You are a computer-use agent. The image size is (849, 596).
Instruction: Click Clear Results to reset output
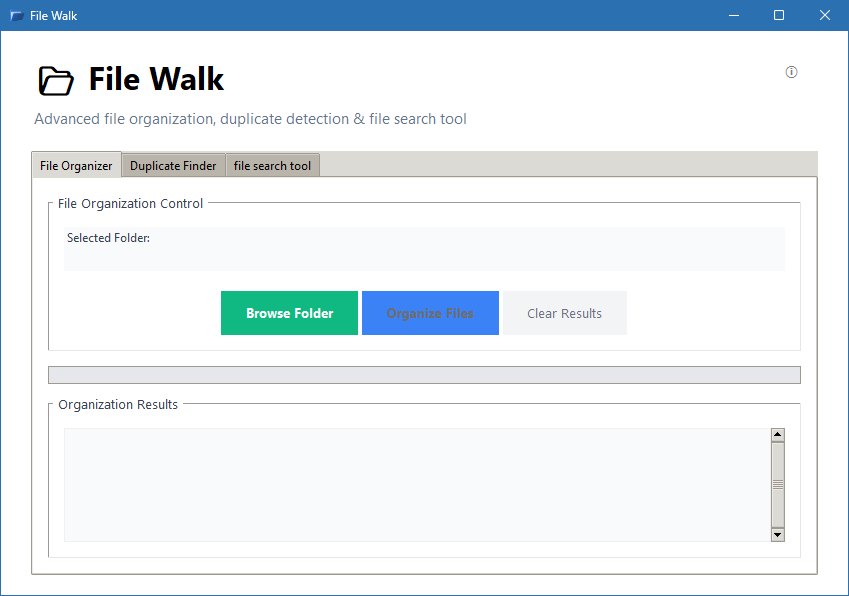(x=563, y=313)
